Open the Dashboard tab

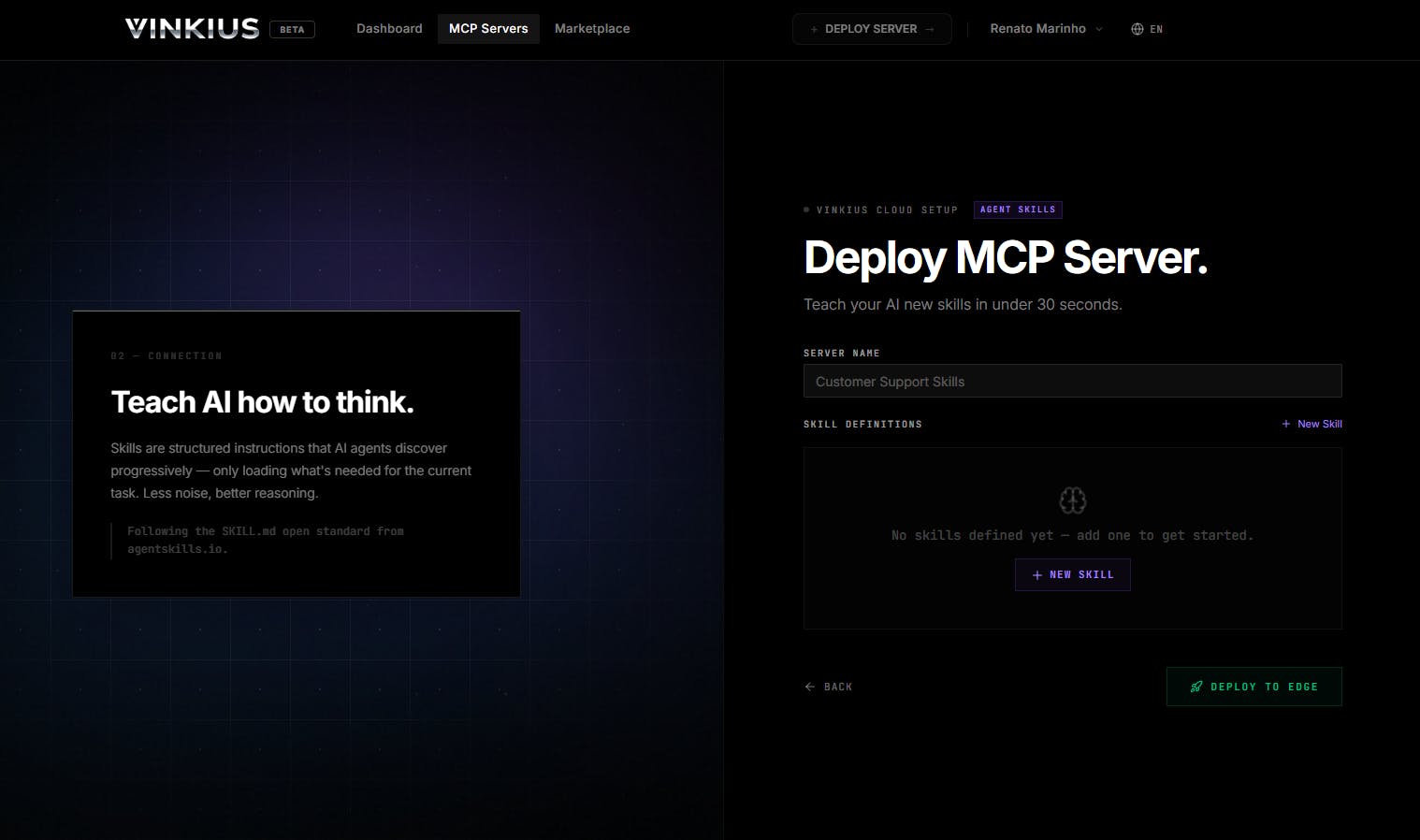coord(389,29)
